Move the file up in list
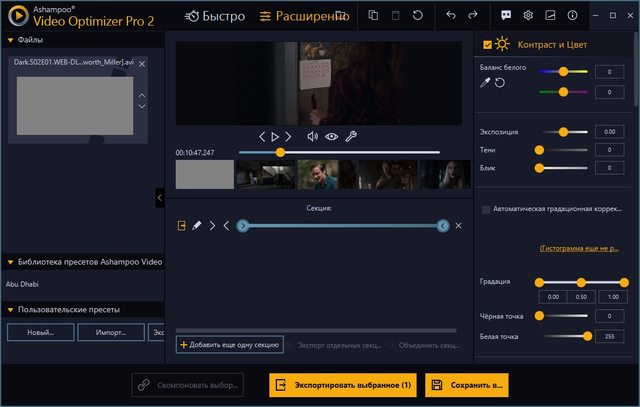This screenshot has width=640, height=407. point(142,96)
